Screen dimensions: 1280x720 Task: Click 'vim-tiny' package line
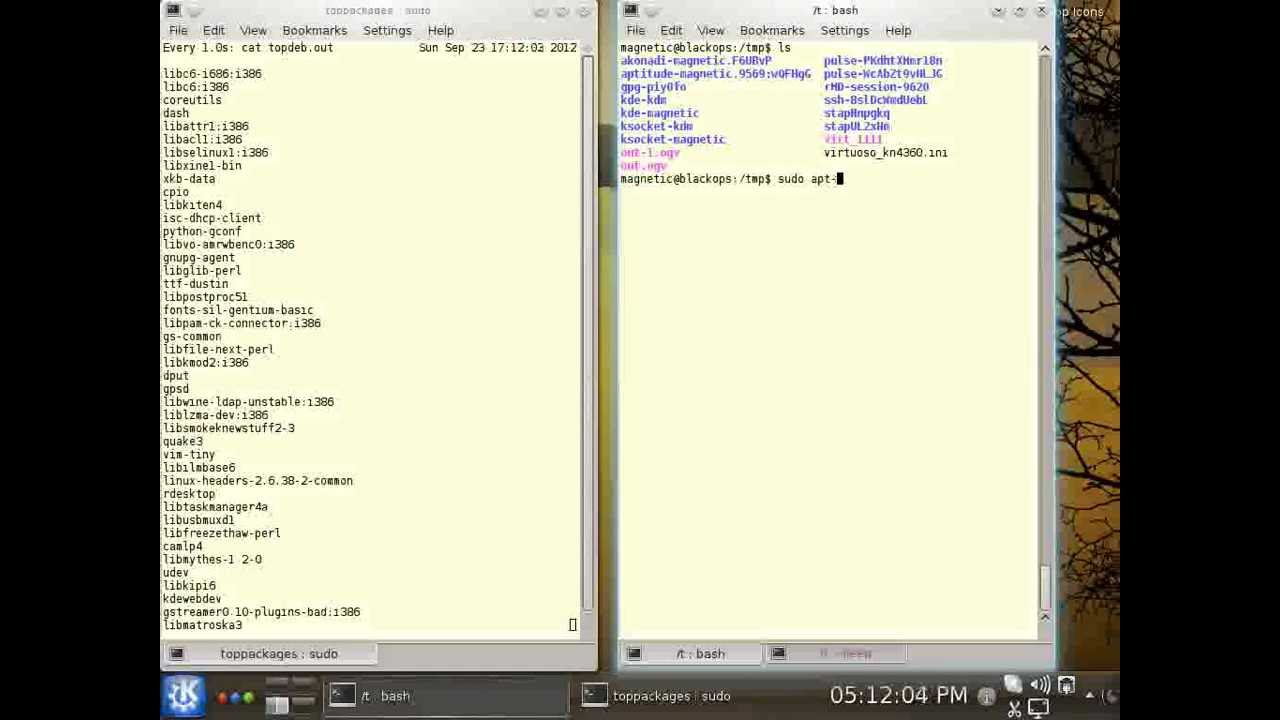189,454
